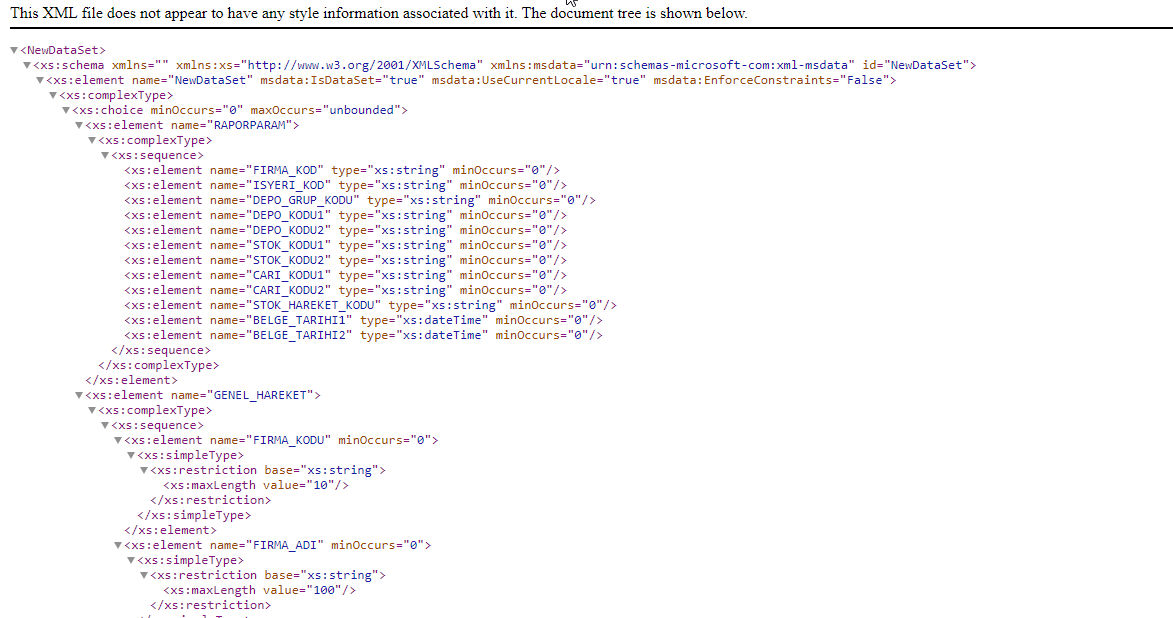The height and width of the screenshot is (618, 1173).
Task: Select the CARI_KODU2 element line
Action: click(345, 290)
